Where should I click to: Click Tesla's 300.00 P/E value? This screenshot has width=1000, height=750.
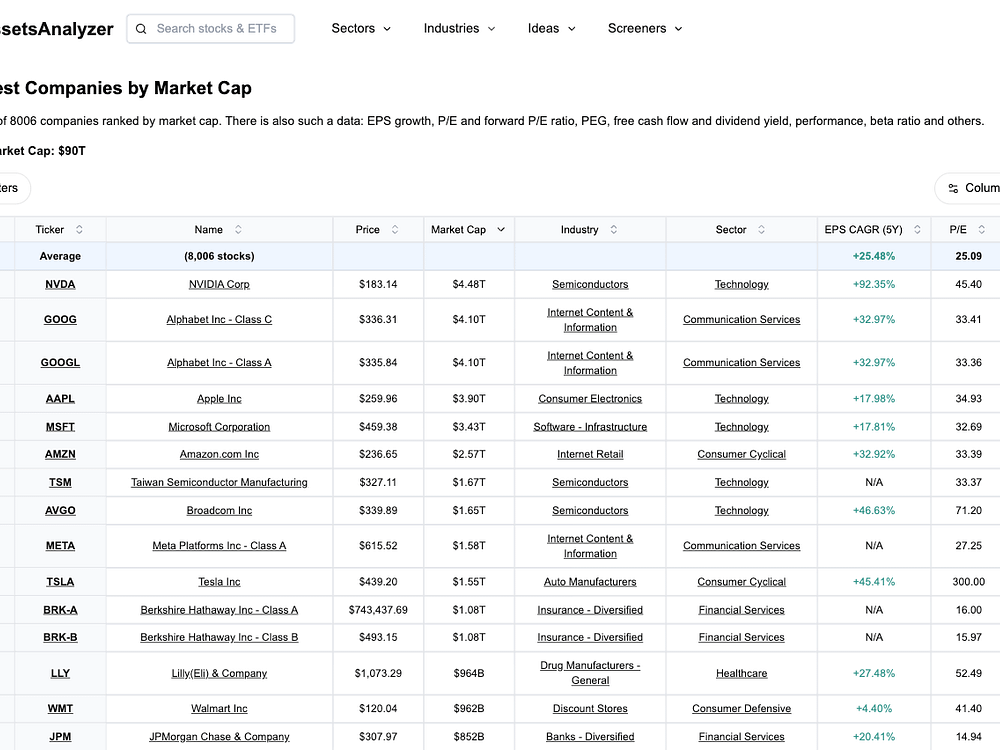[968, 582]
